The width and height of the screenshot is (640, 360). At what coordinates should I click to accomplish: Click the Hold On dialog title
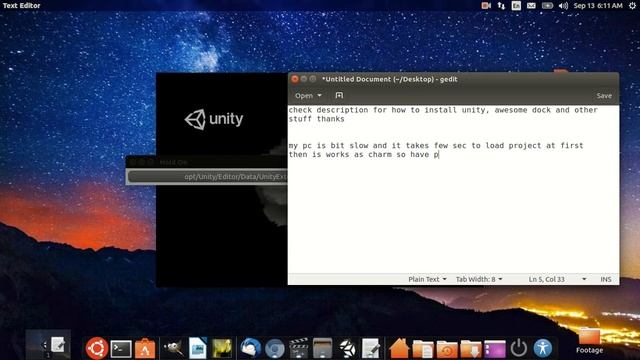[173, 162]
